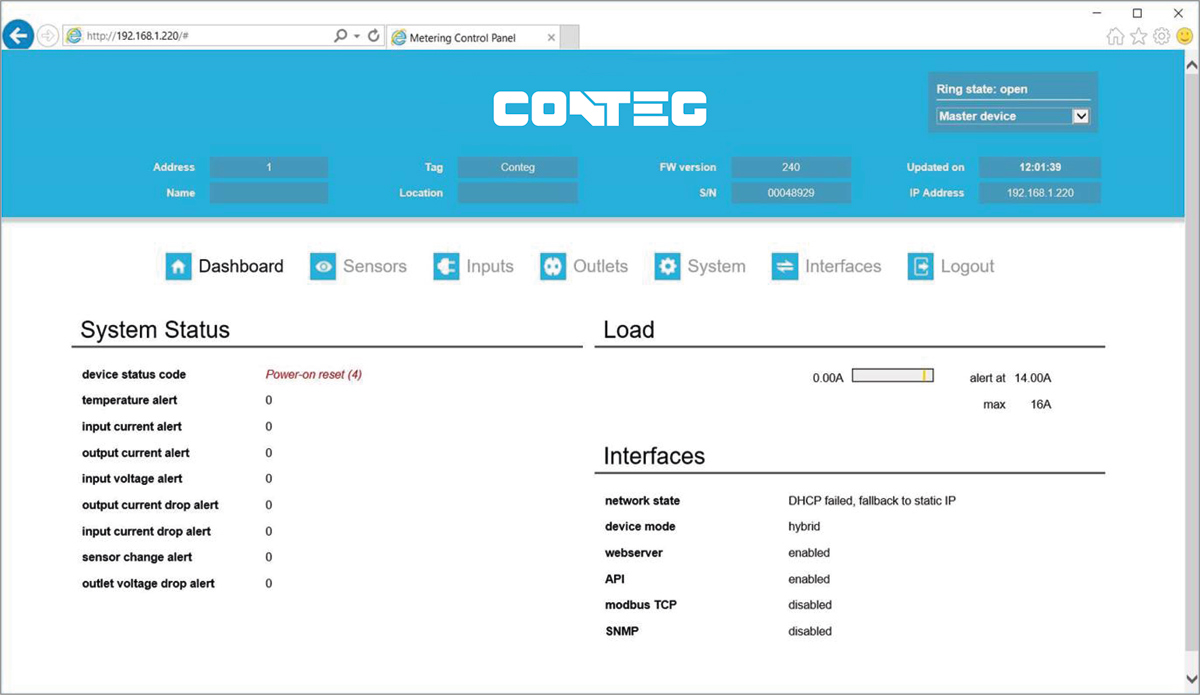Expand the address bar search dropdown arrow
This screenshot has width=1200, height=695.
[x=357, y=36]
